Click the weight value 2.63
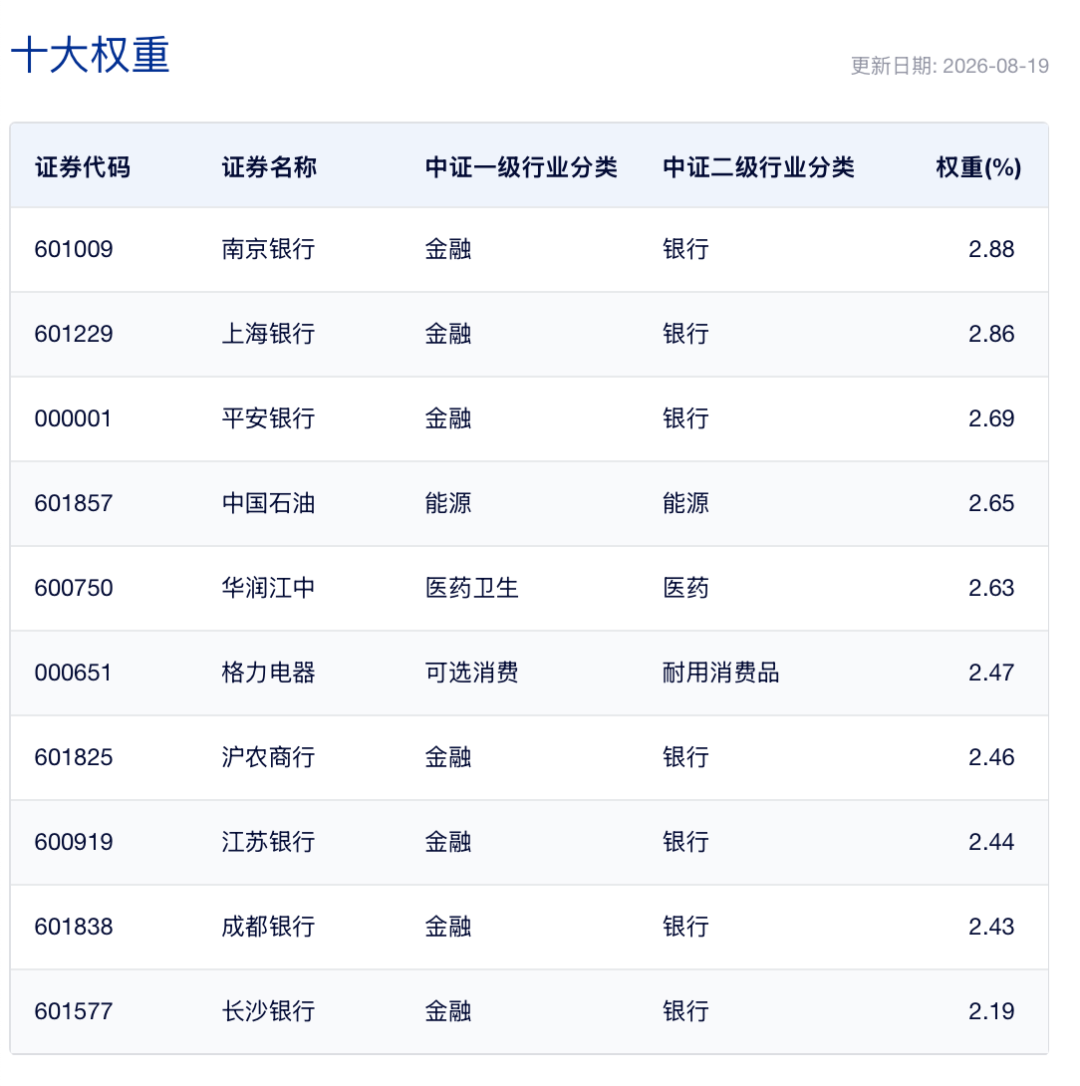Image resolution: width=1080 pixels, height=1086 pixels. [x=991, y=588]
